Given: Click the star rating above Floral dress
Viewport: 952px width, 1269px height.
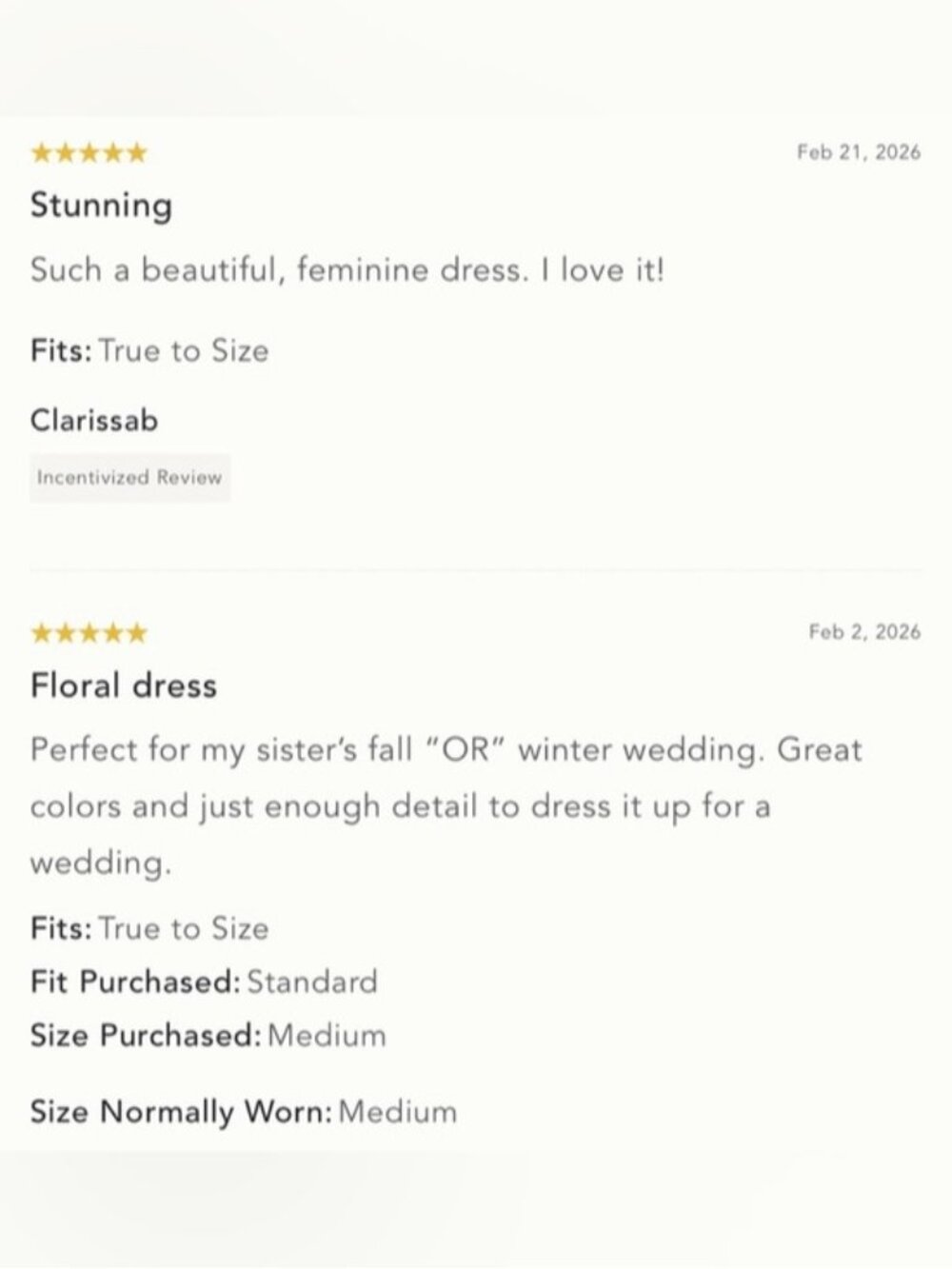Looking at the screenshot, I should [89, 633].
